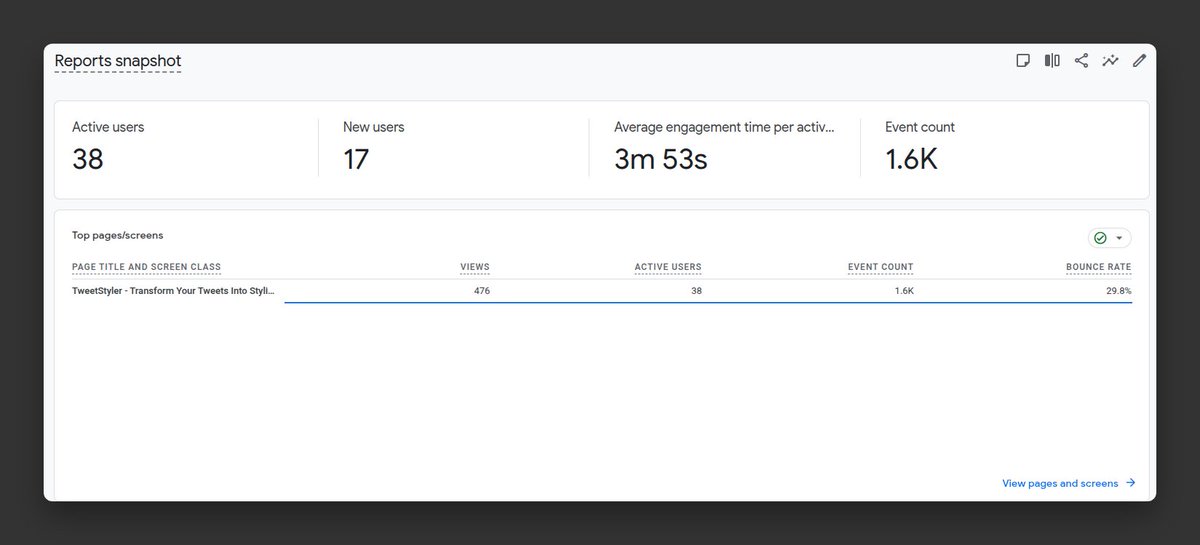Sort by Views column header
Image resolution: width=1200 pixels, height=545 pixels.
coord(475,267)
